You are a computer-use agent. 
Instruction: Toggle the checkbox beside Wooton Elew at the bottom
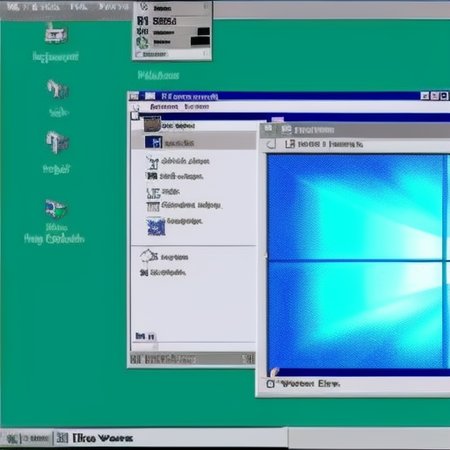coord(270,384)
